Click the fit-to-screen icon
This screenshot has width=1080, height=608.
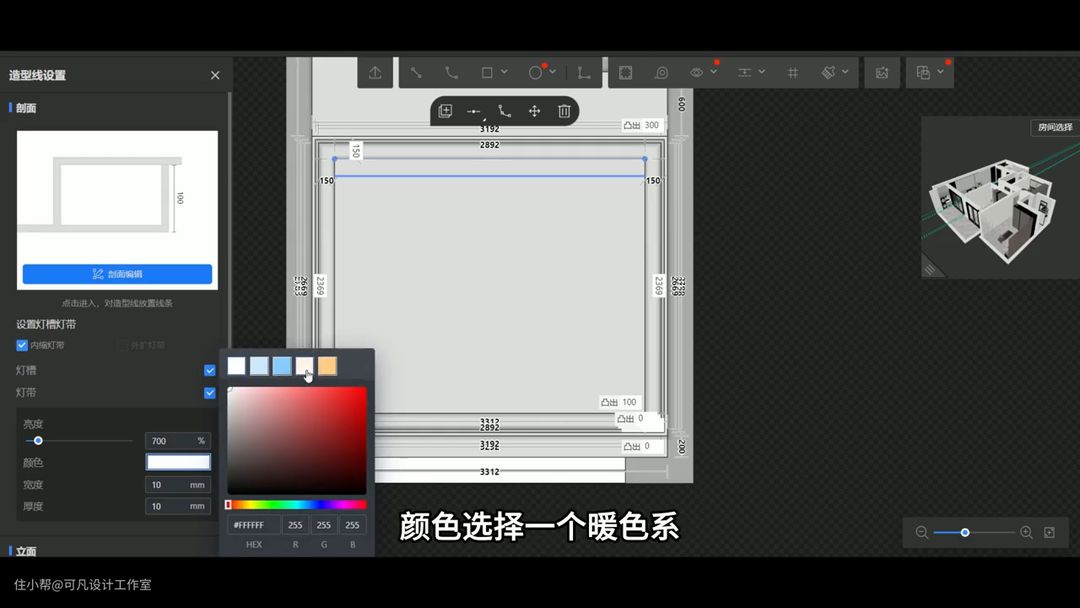pyautogui.click(x=1050, y=532)
